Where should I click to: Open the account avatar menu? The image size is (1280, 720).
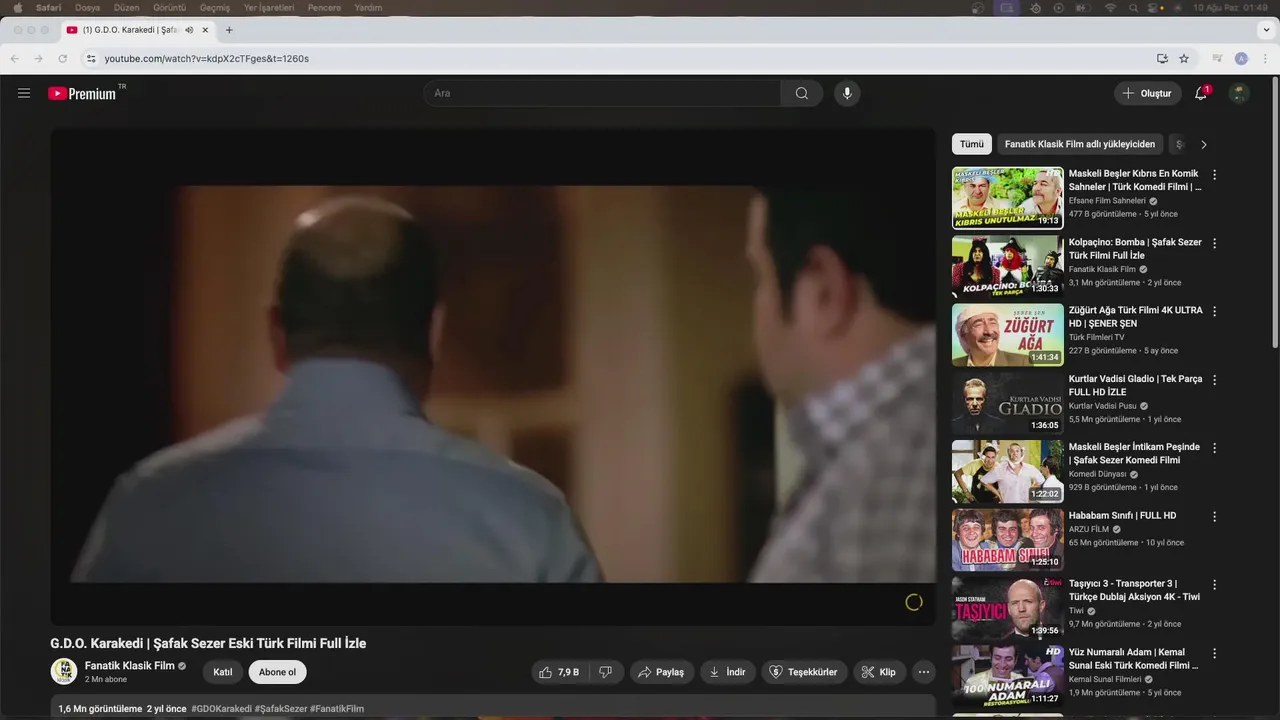pyautogui.click(x=1239, y=93)
